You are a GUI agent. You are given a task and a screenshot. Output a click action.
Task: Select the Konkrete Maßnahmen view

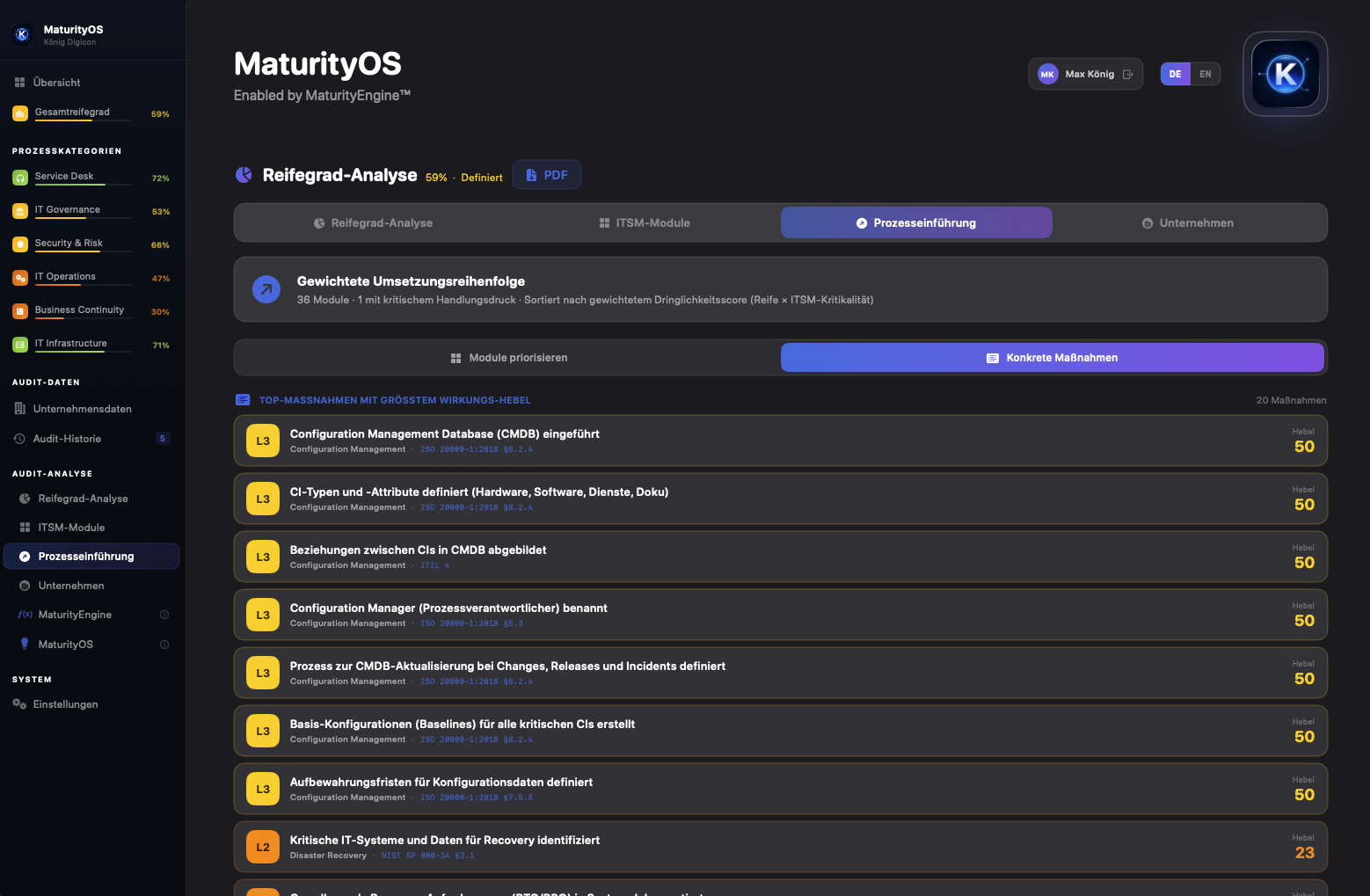(1053, 358)
